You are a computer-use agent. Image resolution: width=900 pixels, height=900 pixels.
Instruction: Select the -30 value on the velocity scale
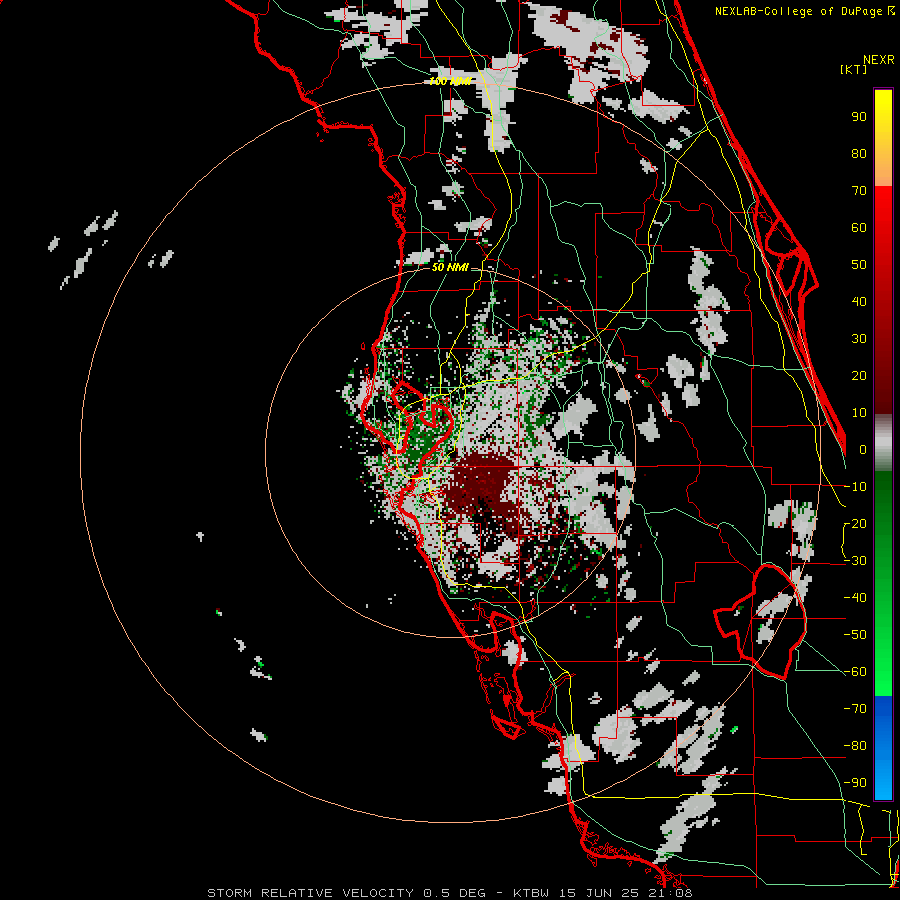(x=855, y=561)
